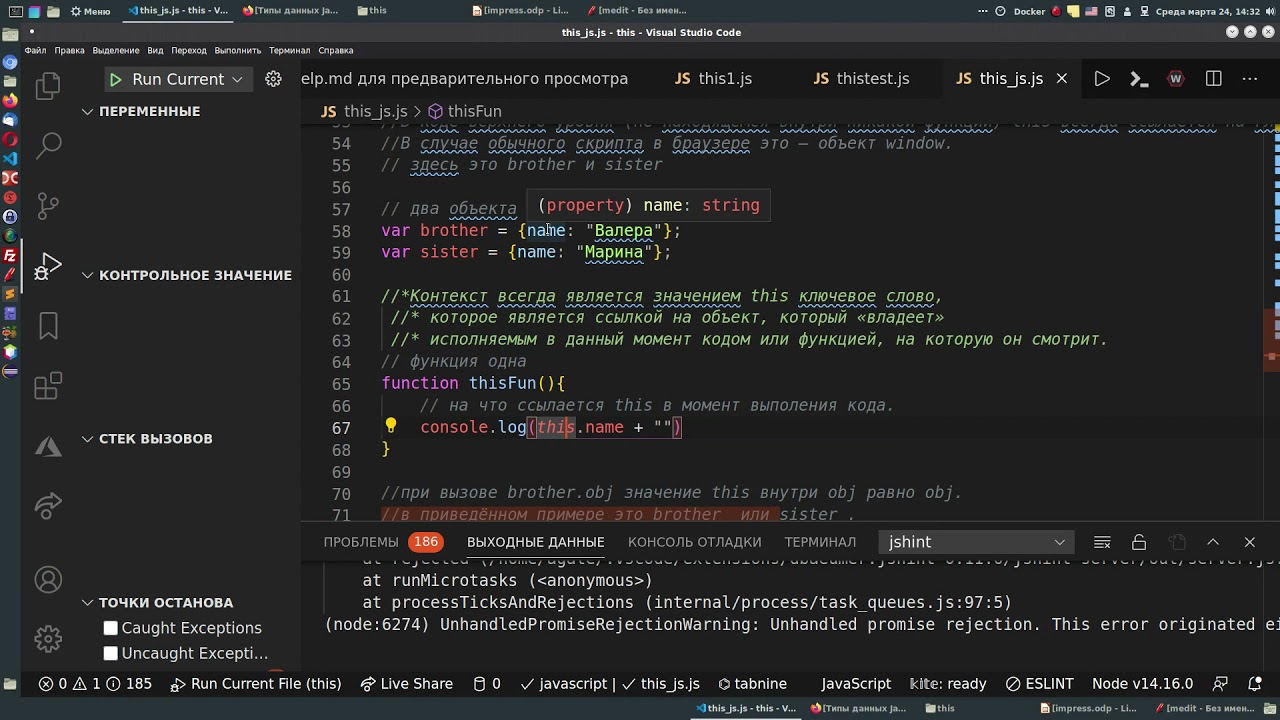Image resolution: width=1280 pixels, height=720 pixels.
Task: Close the bottom output panel
Action: tap(1250, 542)
